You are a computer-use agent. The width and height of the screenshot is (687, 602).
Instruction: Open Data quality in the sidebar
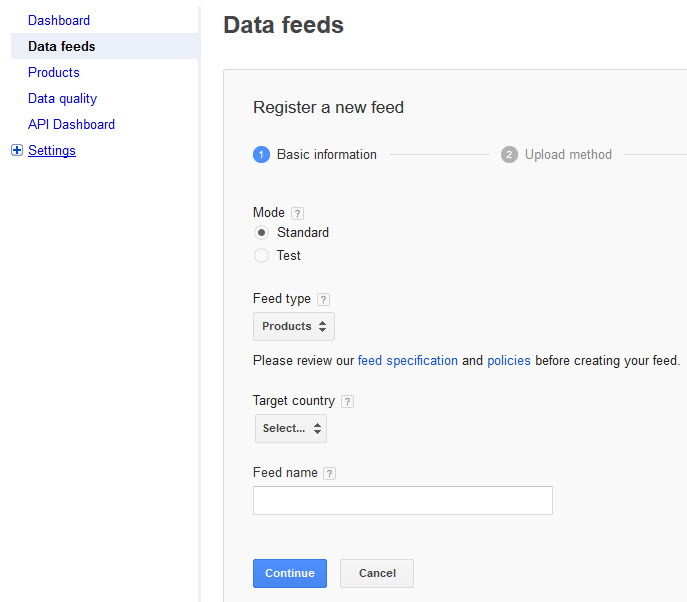click(x=63, y=99)
